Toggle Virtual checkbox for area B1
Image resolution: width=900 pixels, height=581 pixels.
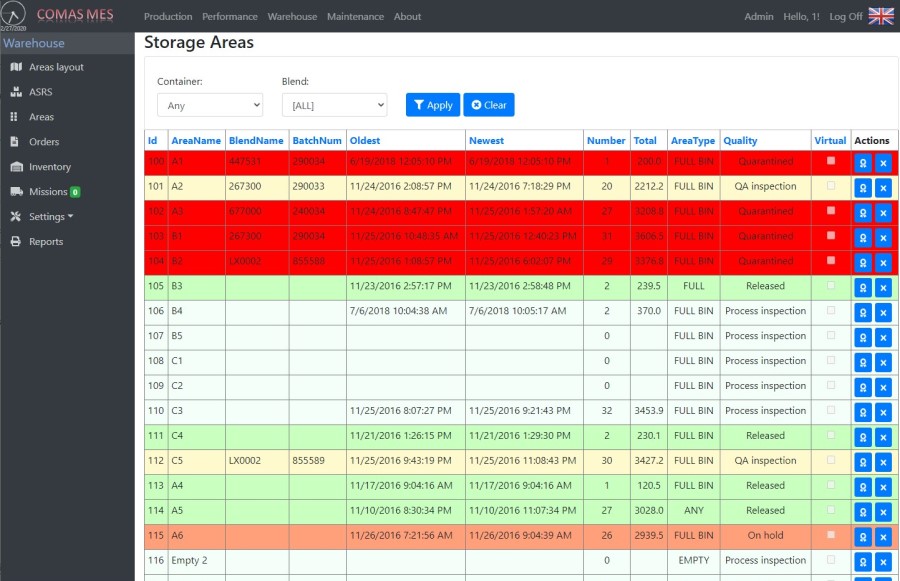(830, 235)
